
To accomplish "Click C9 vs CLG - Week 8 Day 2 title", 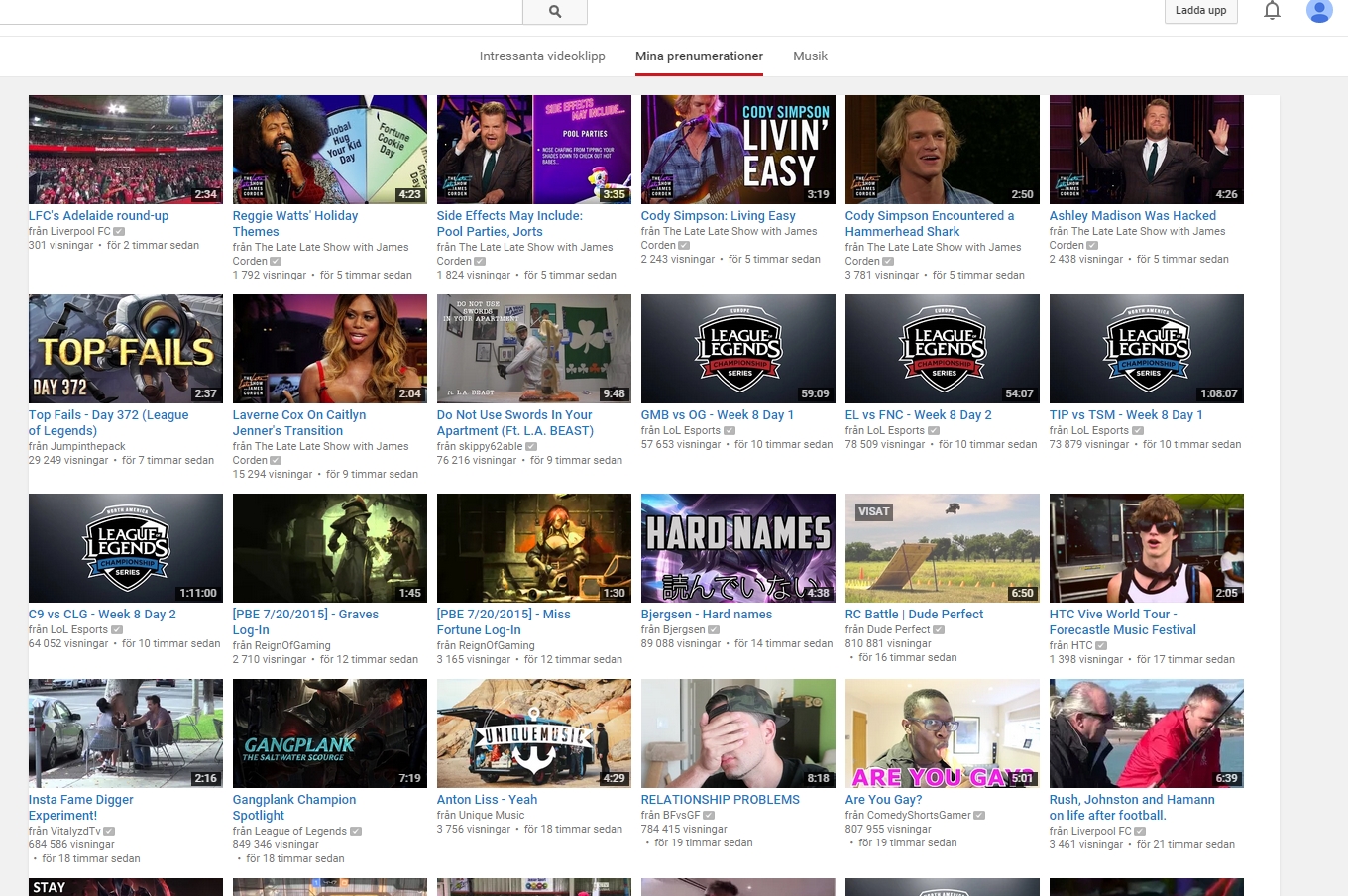I will (102, 615).
